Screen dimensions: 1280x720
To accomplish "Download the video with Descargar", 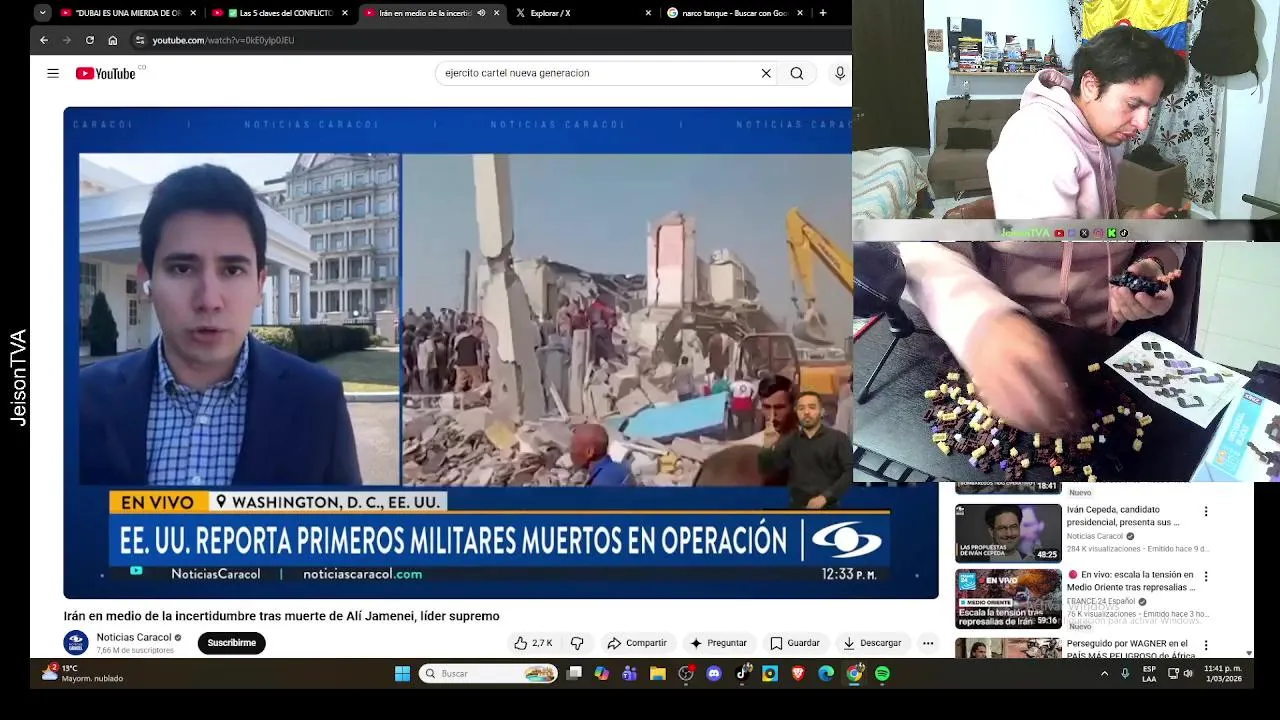I will (873, 643).
